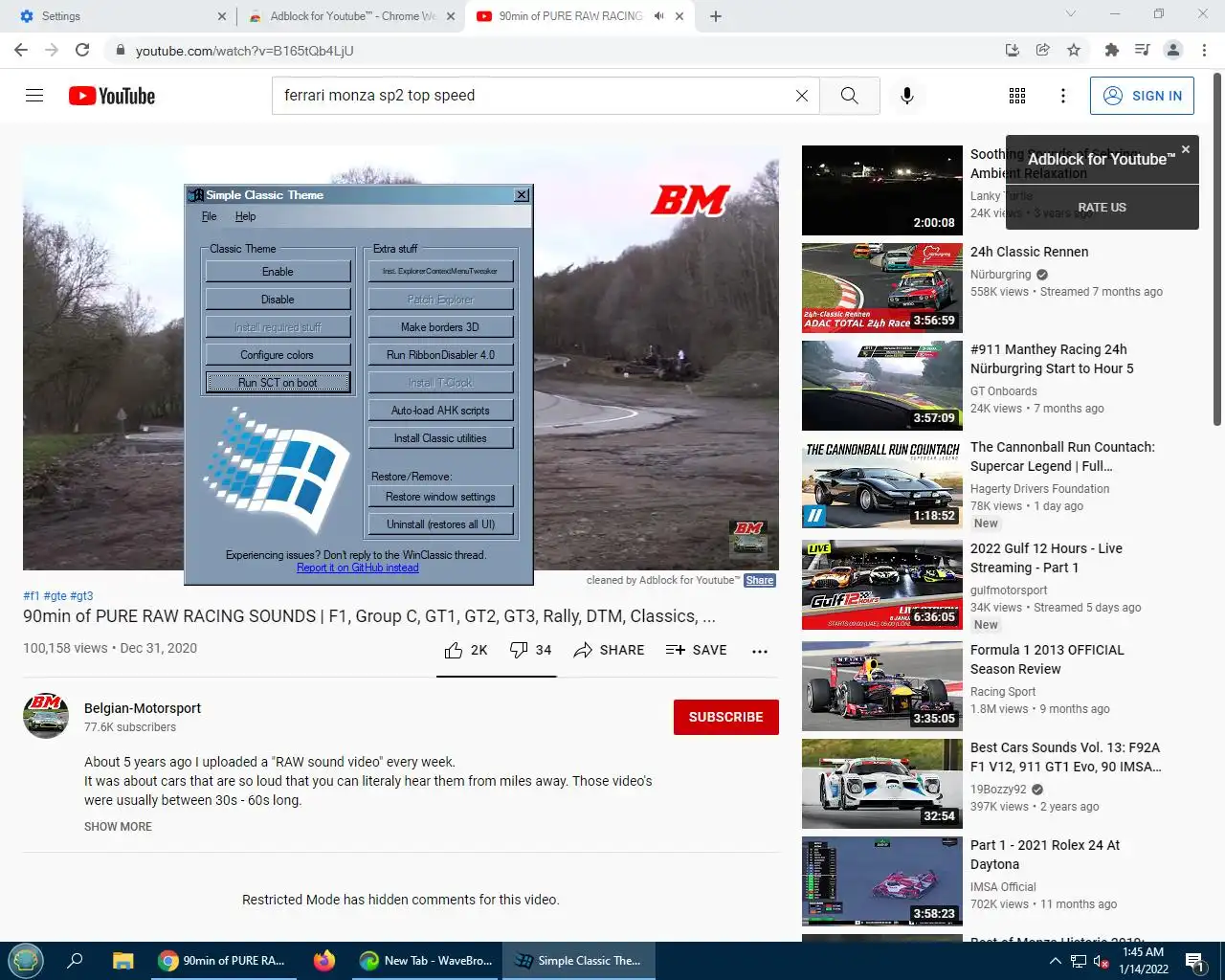
Task: Open more actions ellipsis under video
Action: (760, 651)
